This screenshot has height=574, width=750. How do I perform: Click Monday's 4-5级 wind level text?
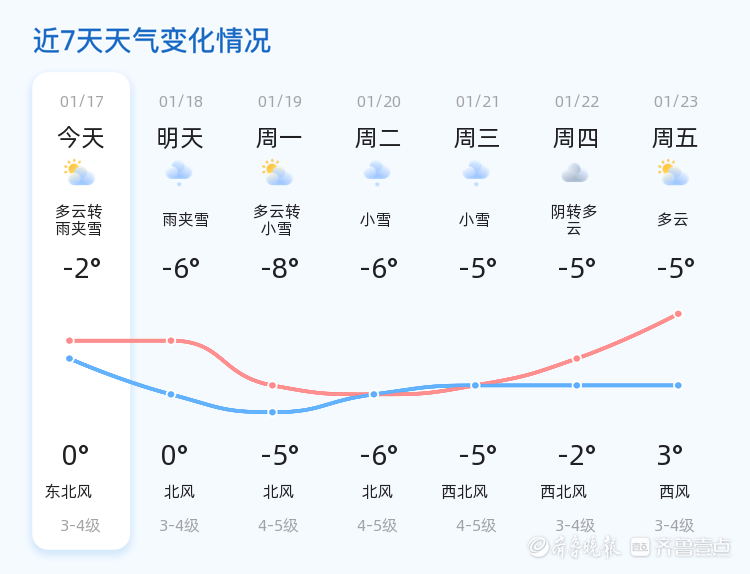pyautogui.click(x=278, y=525)
